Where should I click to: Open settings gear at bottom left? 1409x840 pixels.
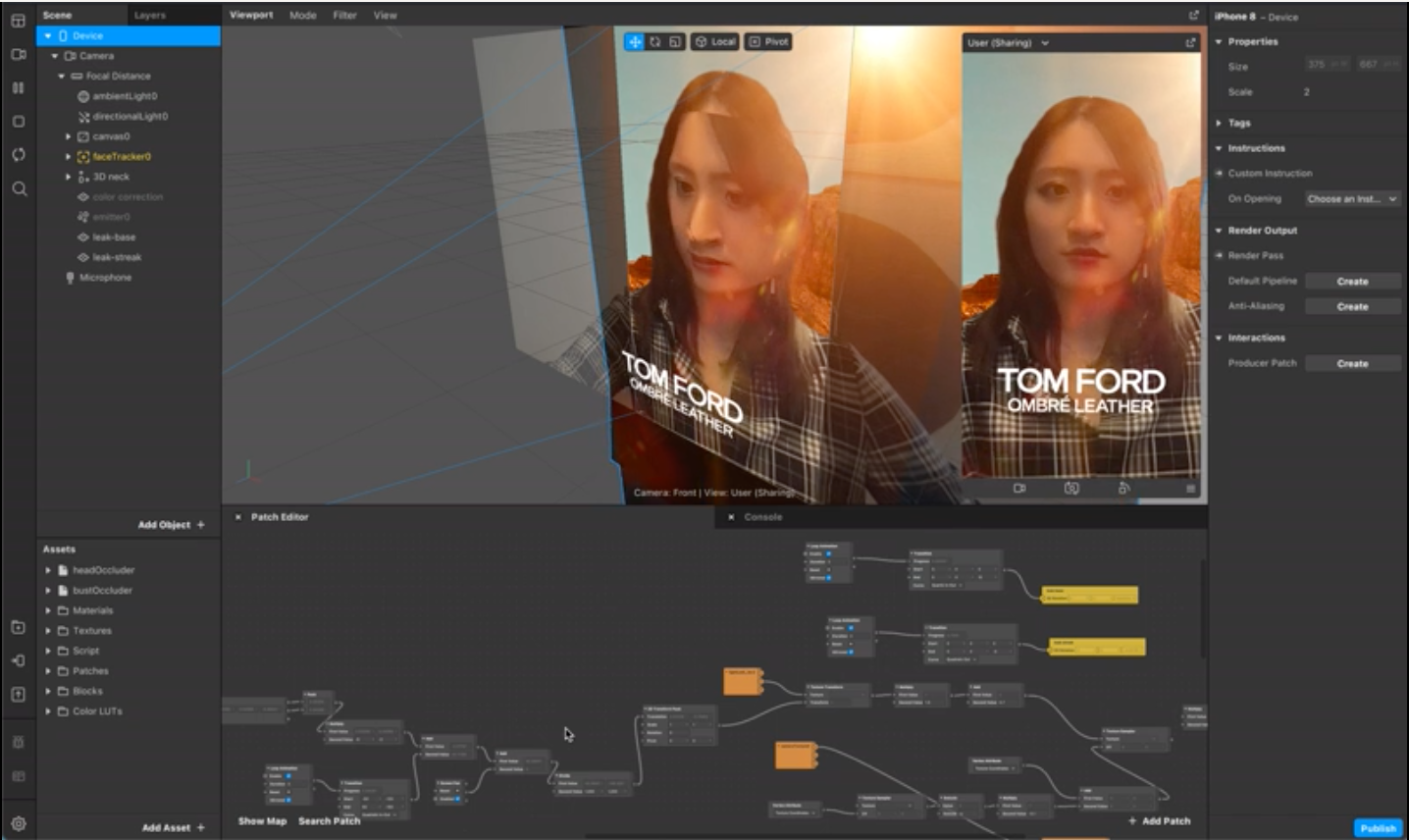(18, 823)
